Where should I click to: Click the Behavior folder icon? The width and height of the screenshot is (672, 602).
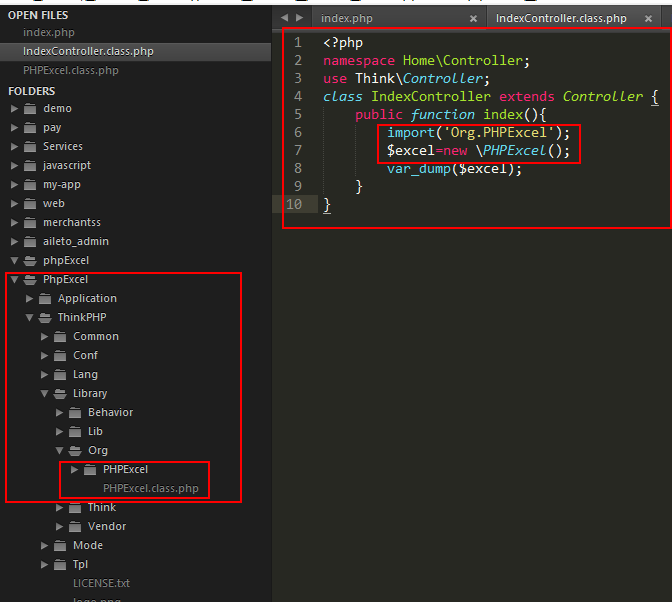(75, 413)
